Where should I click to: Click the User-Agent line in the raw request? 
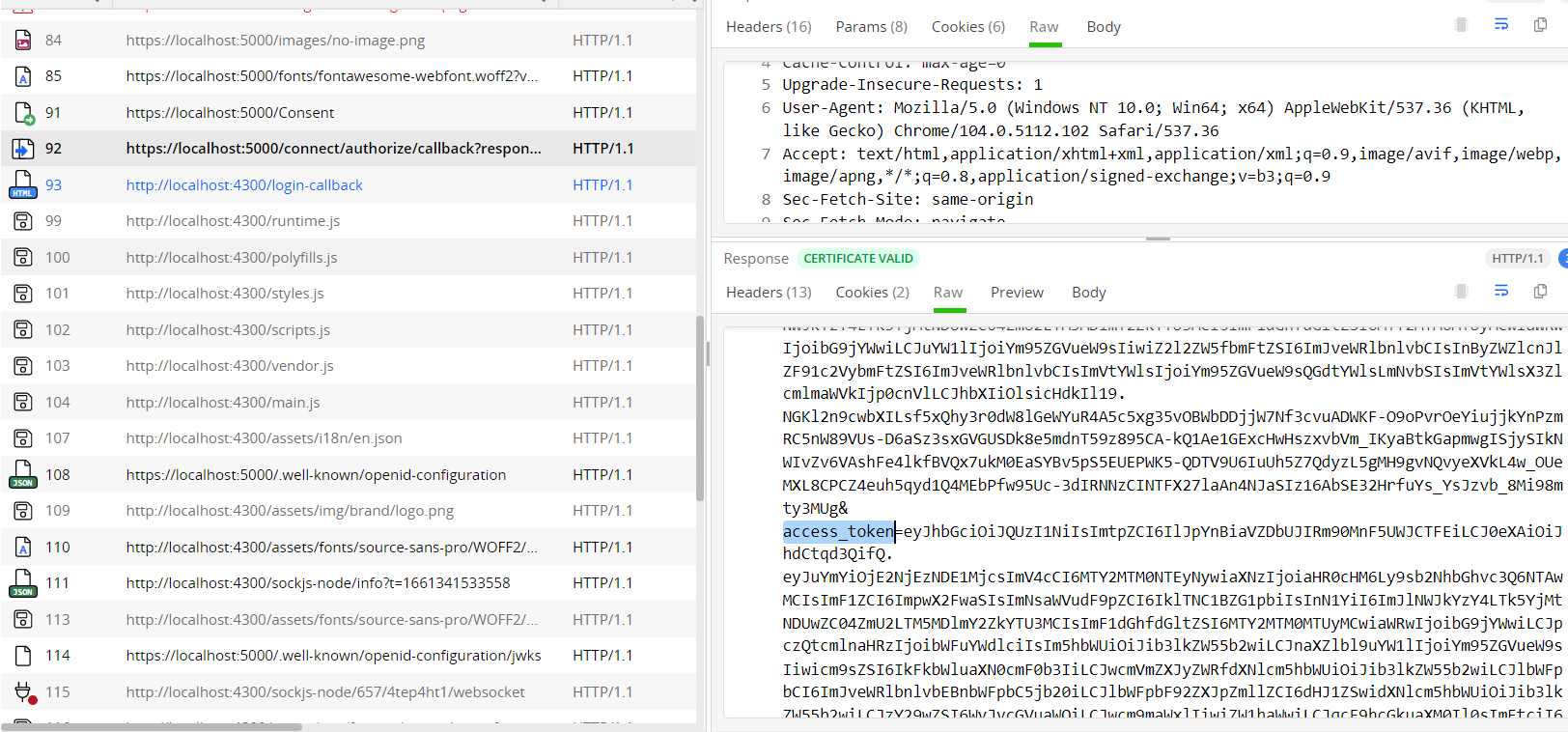(x=1153, y=120)
